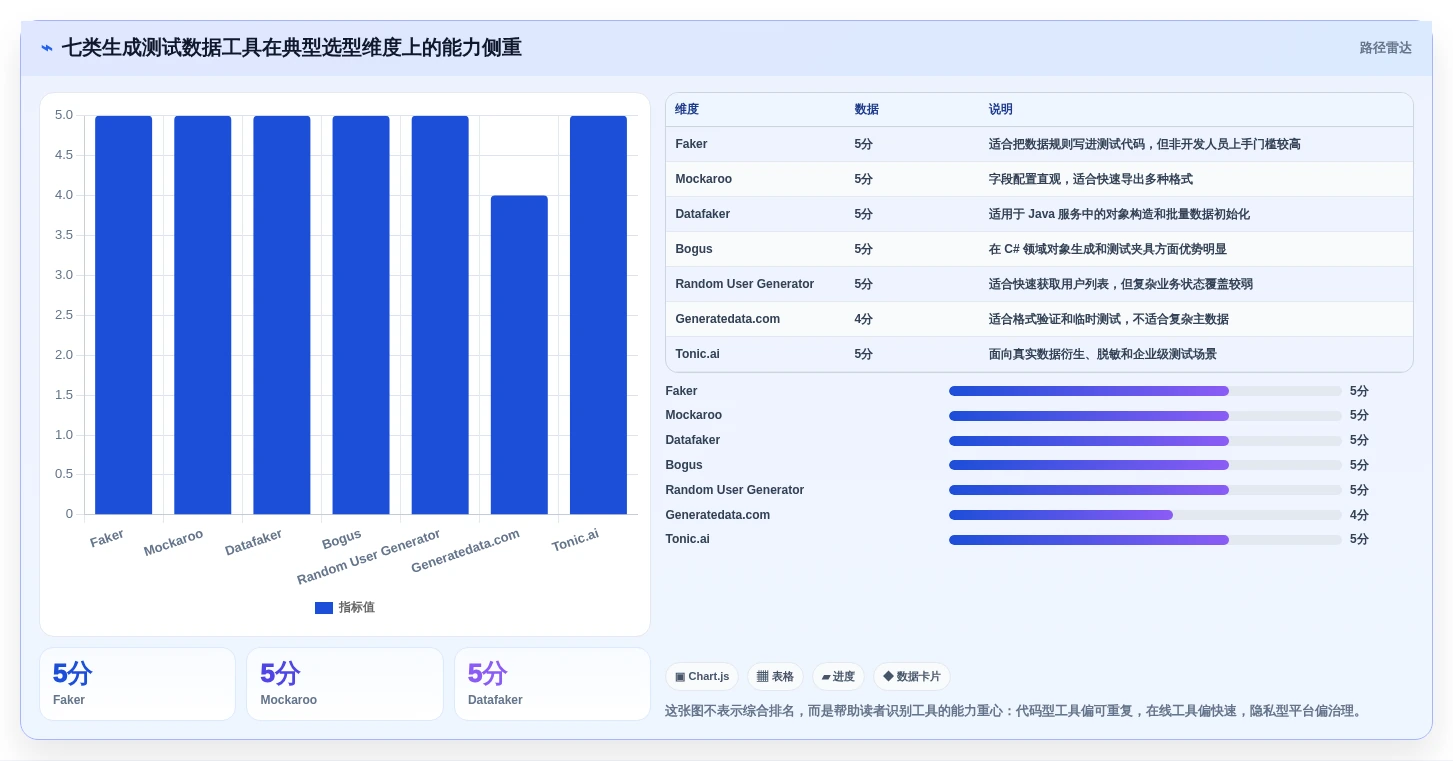Open the Mockaroo 5分 data card
This screenshot has width=1453, height=761.
(x=345, y=684)
